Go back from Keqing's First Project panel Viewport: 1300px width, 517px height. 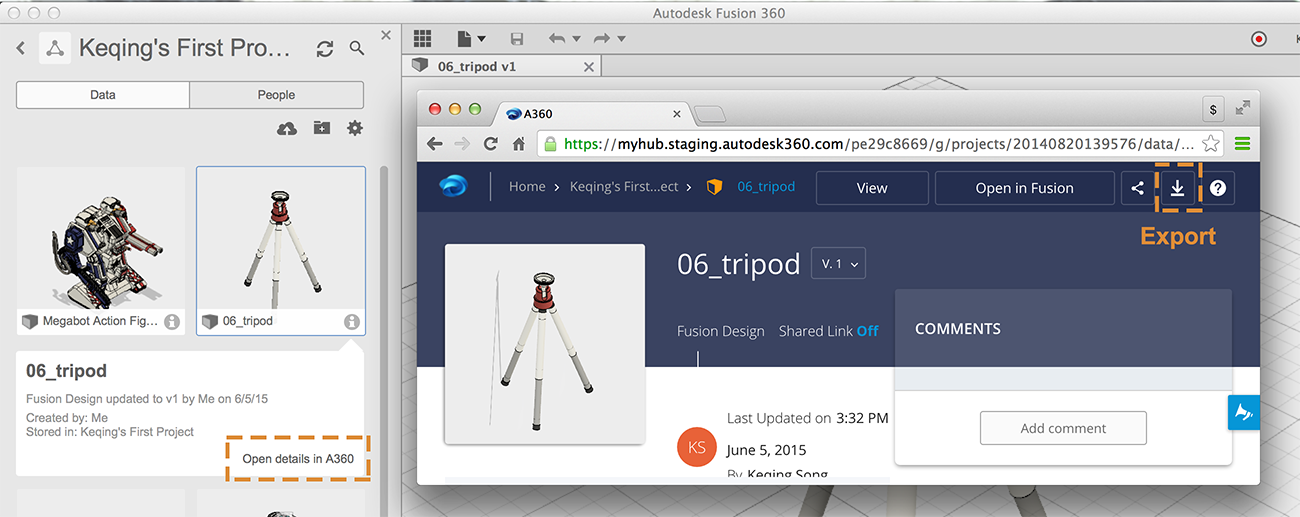pos(21,48)
